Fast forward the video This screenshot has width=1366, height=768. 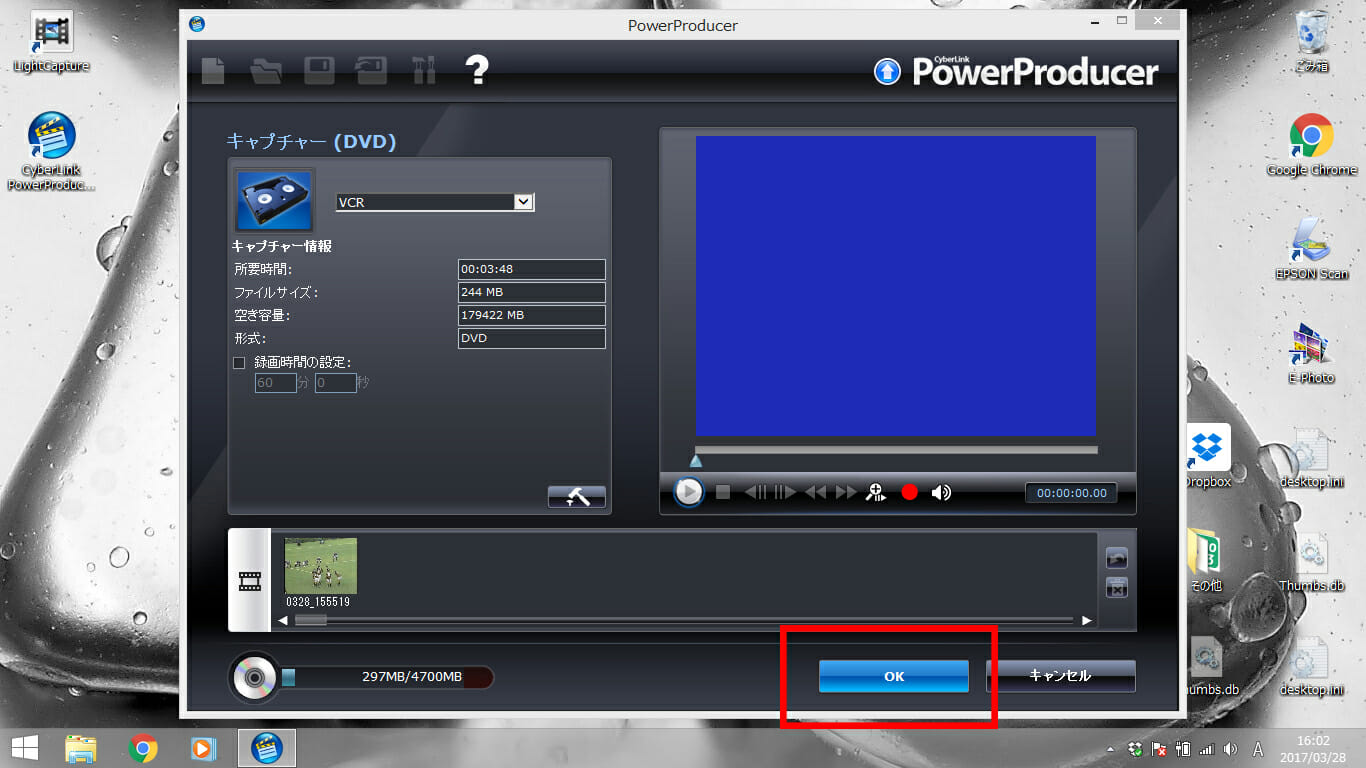[x=846, y=492]
